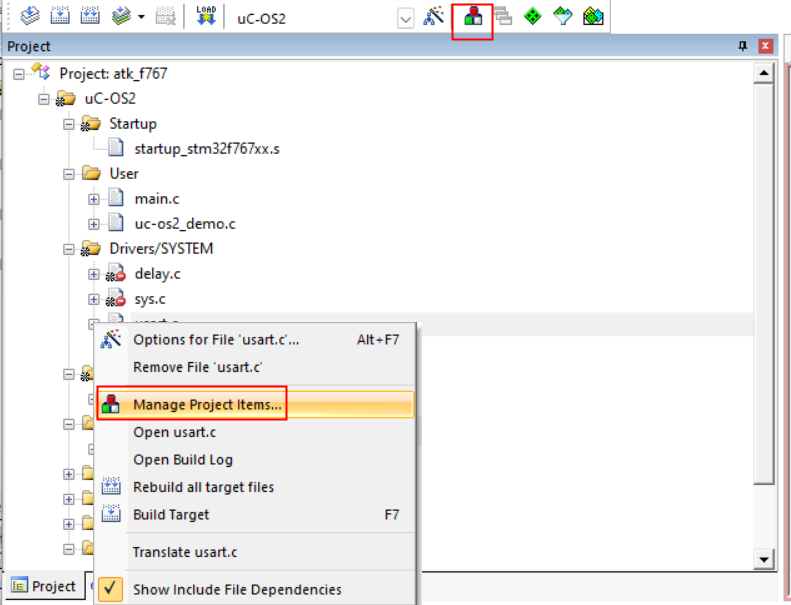Select startup_stm32f767xx.s in project tree
The image size is (791, 605).
(206, 149)
